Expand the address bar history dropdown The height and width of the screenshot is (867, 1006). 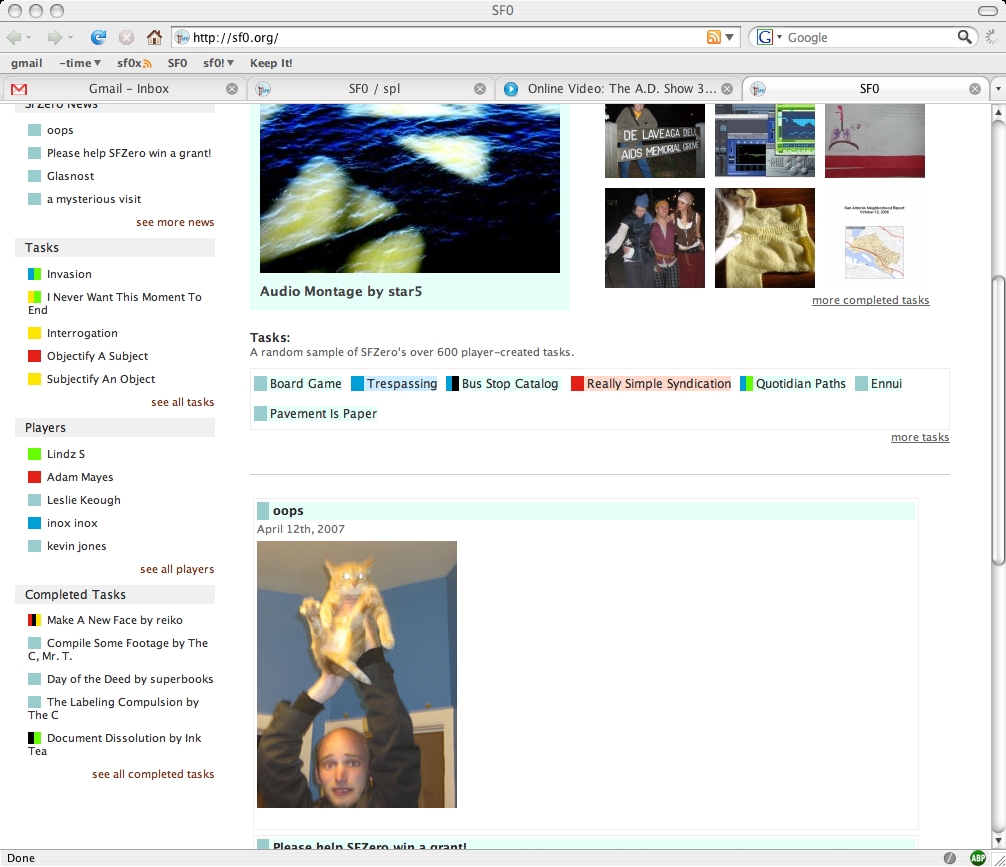(x=730, y=37)
